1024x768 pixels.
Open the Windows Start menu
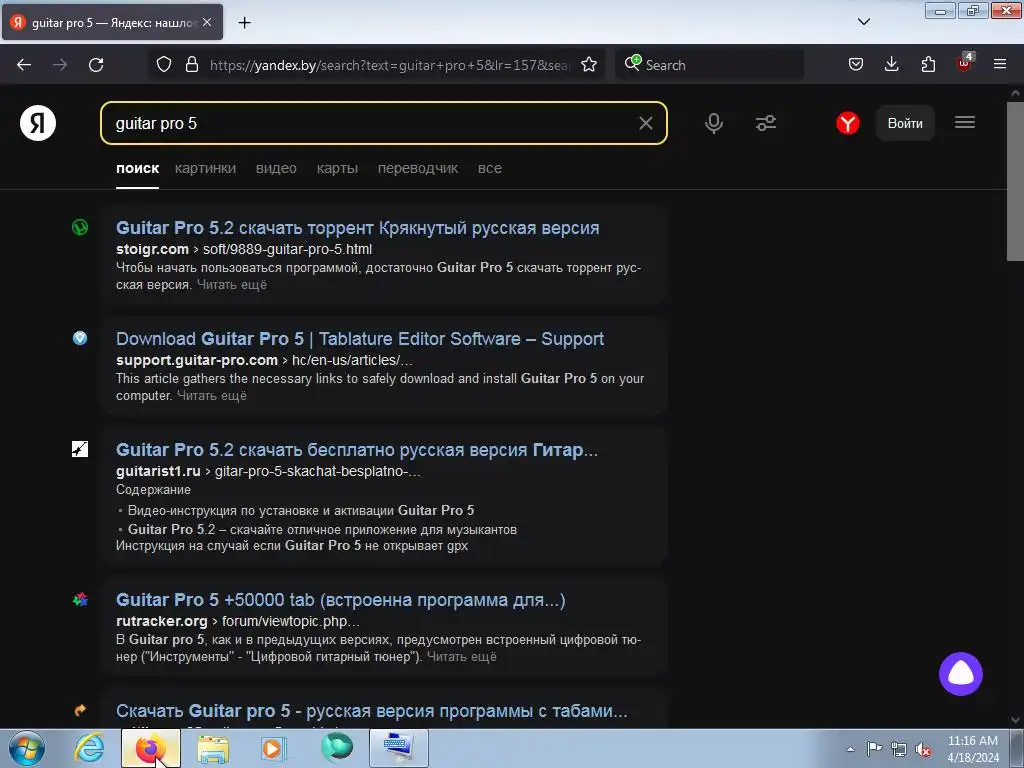click(26, 748)
